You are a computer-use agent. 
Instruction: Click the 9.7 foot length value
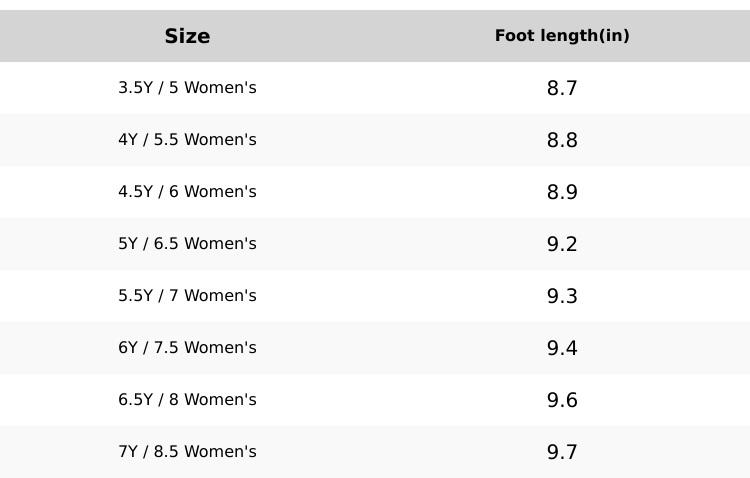(x=562, y=452)
